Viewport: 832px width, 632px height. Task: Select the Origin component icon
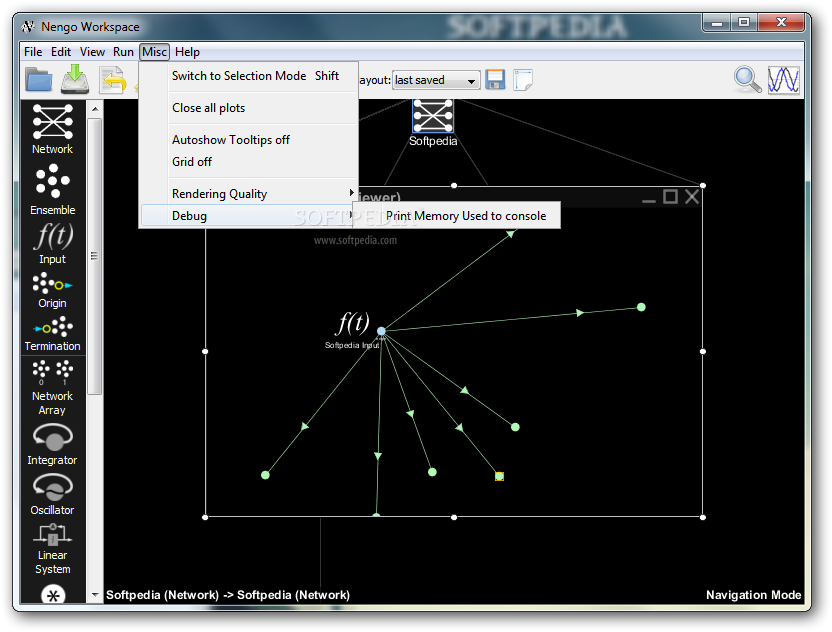click(52, 283)
